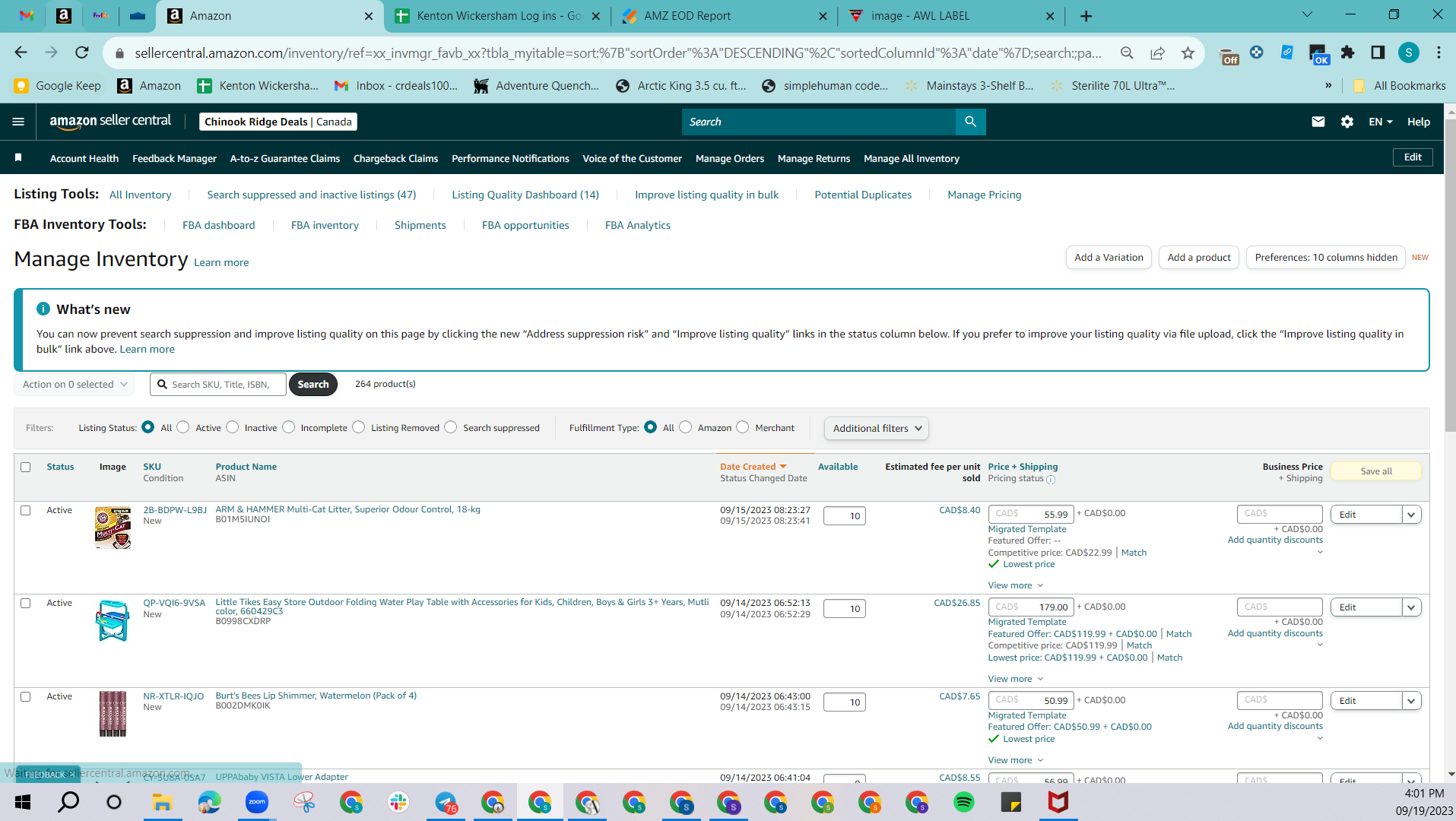Launch Zoom from the taskbar
The height and width of the screenshot is (821, 1456).
[257, 802]
